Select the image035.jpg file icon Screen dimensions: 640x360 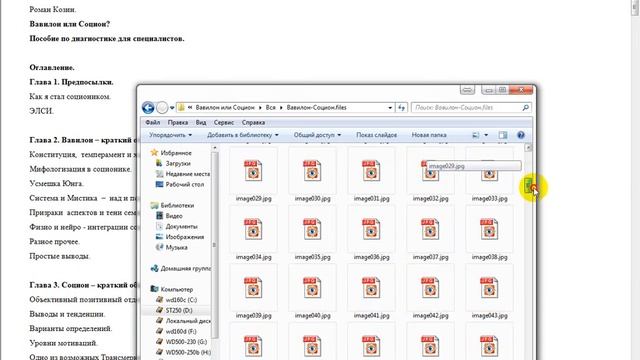[312, 229]
